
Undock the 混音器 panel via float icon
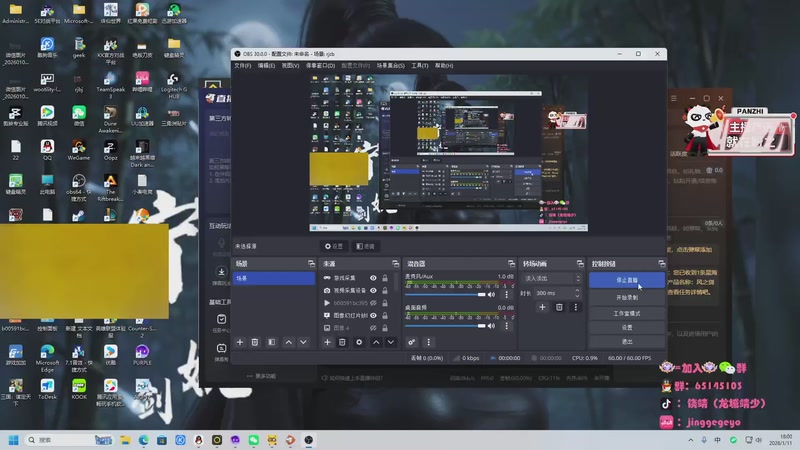point(511,264)
